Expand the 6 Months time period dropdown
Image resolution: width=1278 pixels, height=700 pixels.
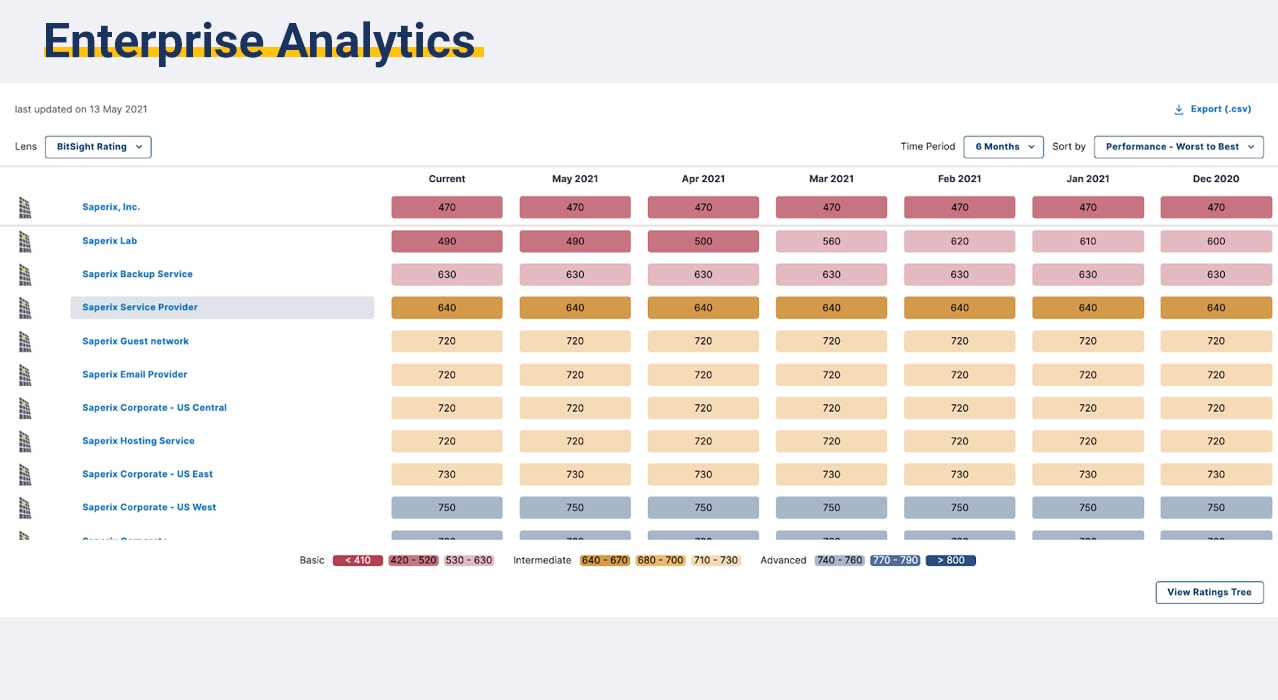[1003, 147]
